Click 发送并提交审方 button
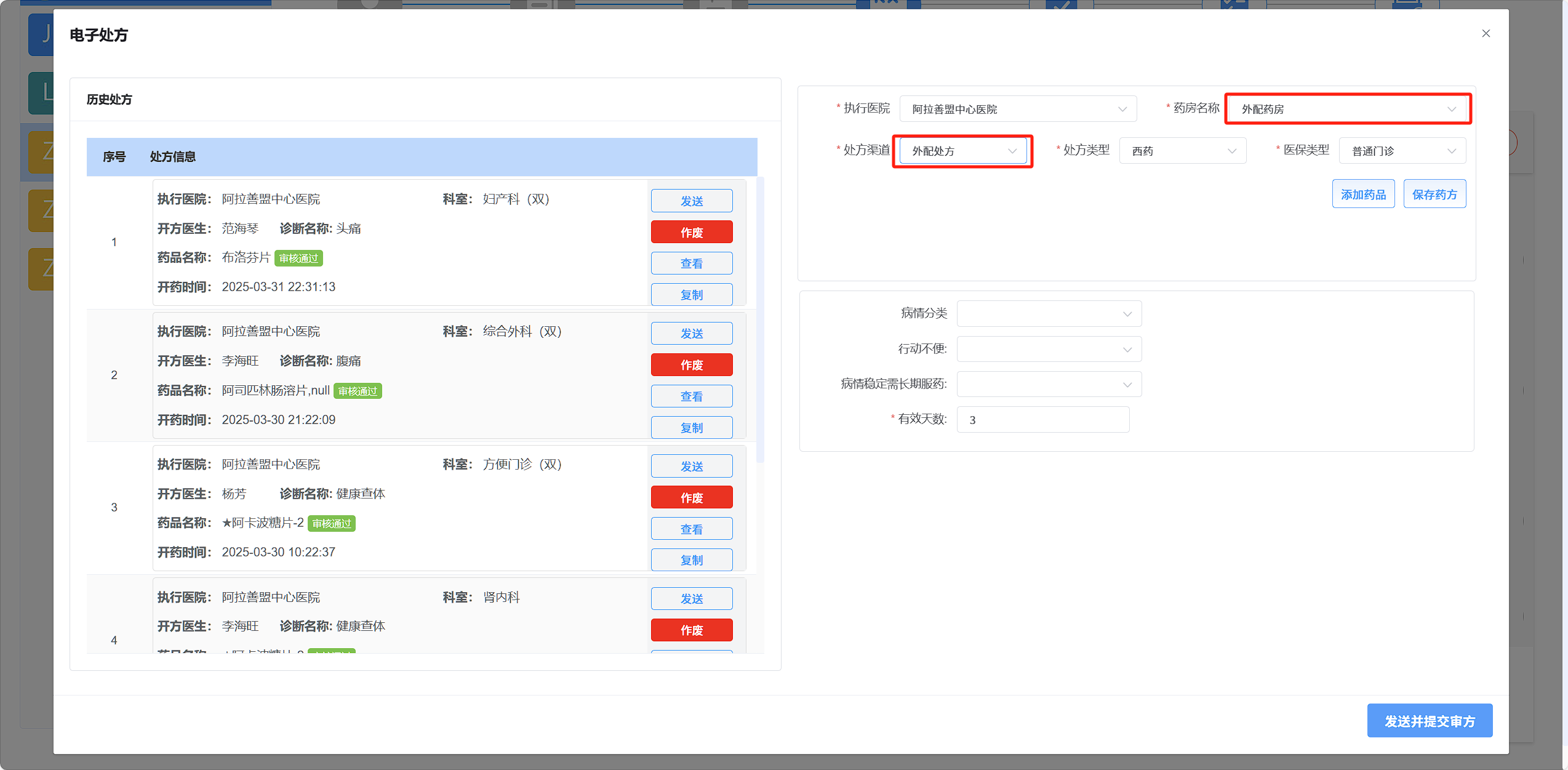Image resolution: width=1568 pixels, height=770 pixels. point(1429,721)
